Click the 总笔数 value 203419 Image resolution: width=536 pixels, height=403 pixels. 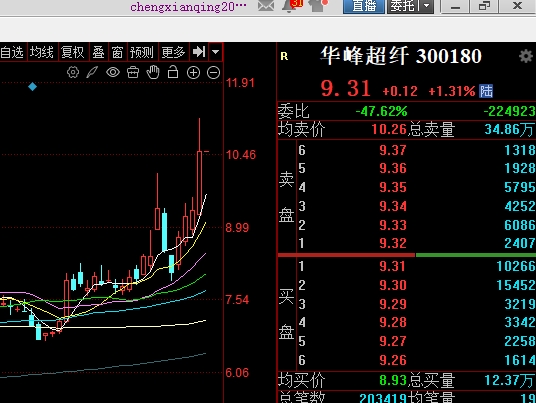click(383, 398)
